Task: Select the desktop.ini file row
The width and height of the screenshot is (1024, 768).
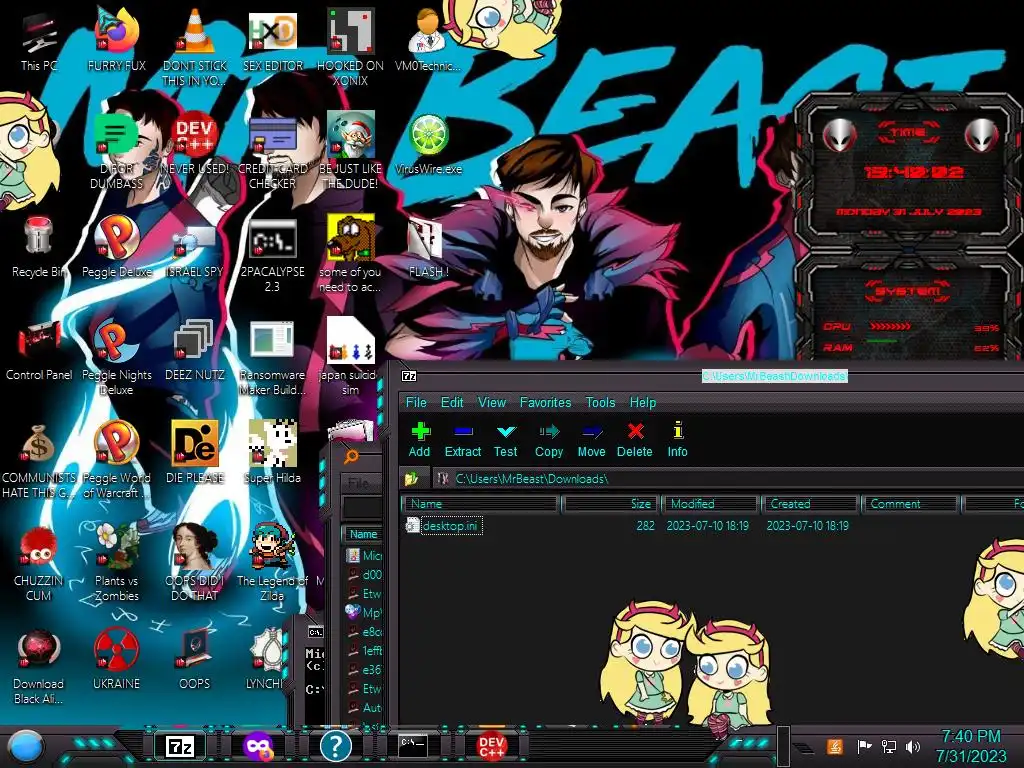Action: pyautogui.click(x=712, y=526)
